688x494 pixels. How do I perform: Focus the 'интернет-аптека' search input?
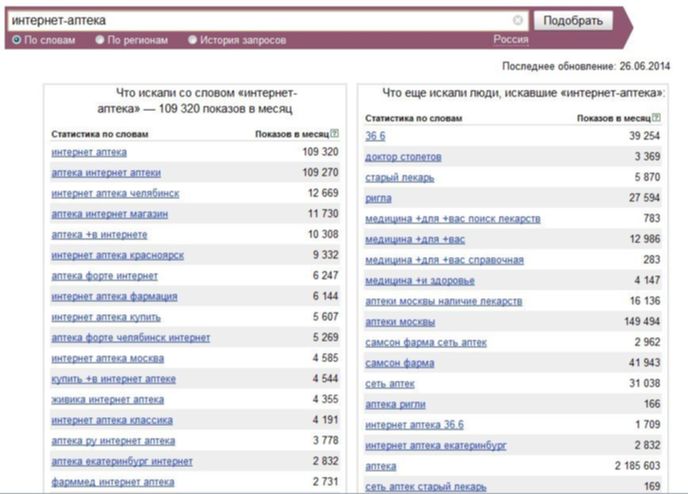pyautogui.click(x=261, y=20)
